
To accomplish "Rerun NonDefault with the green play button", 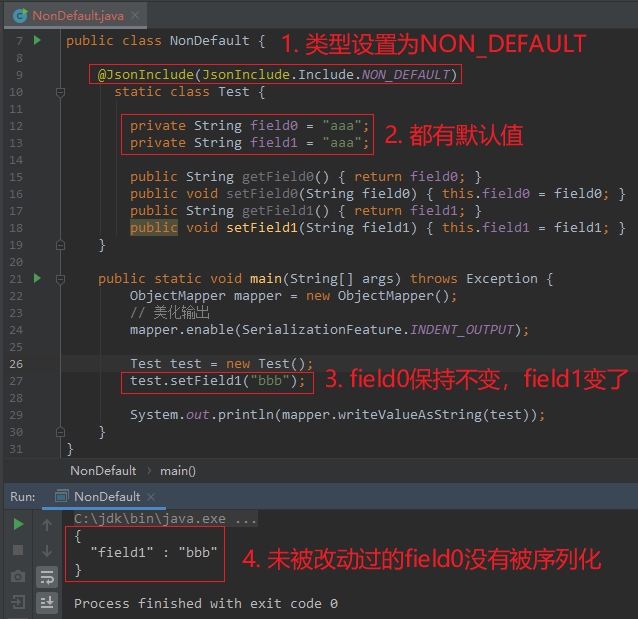I will click(x=18, y=524).
